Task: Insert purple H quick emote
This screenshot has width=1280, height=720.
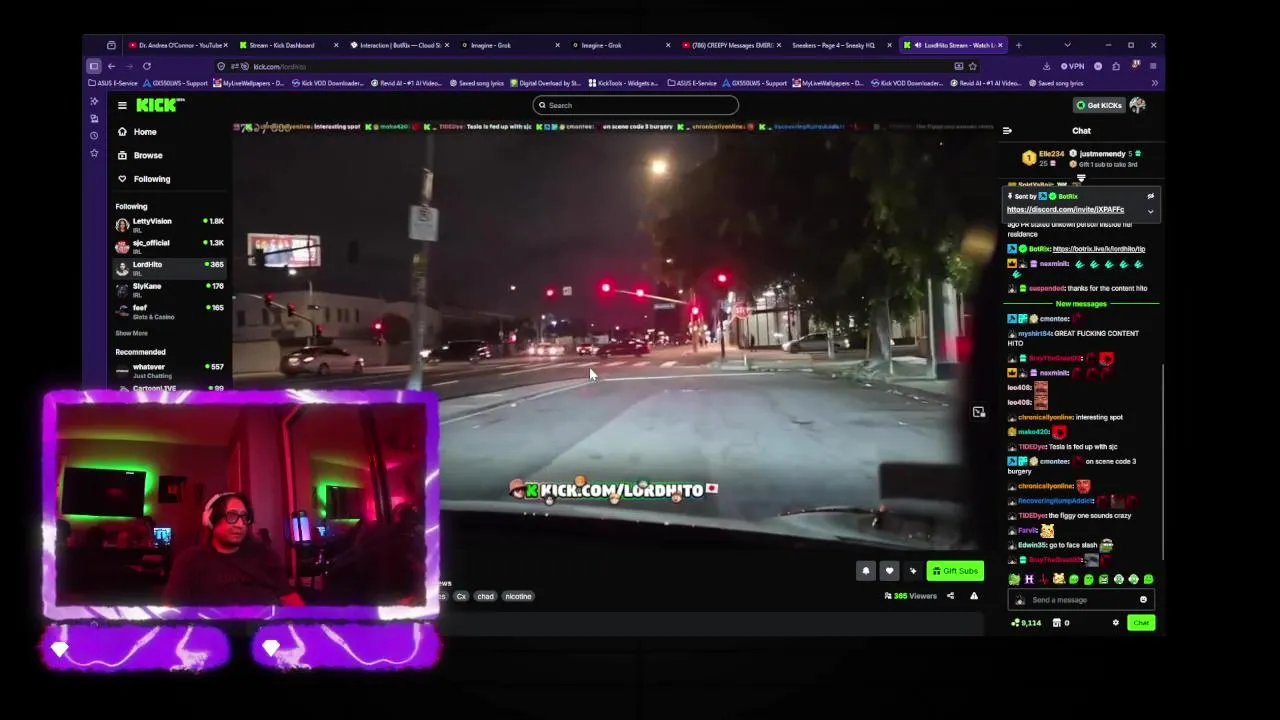Action: point(1029,580)
